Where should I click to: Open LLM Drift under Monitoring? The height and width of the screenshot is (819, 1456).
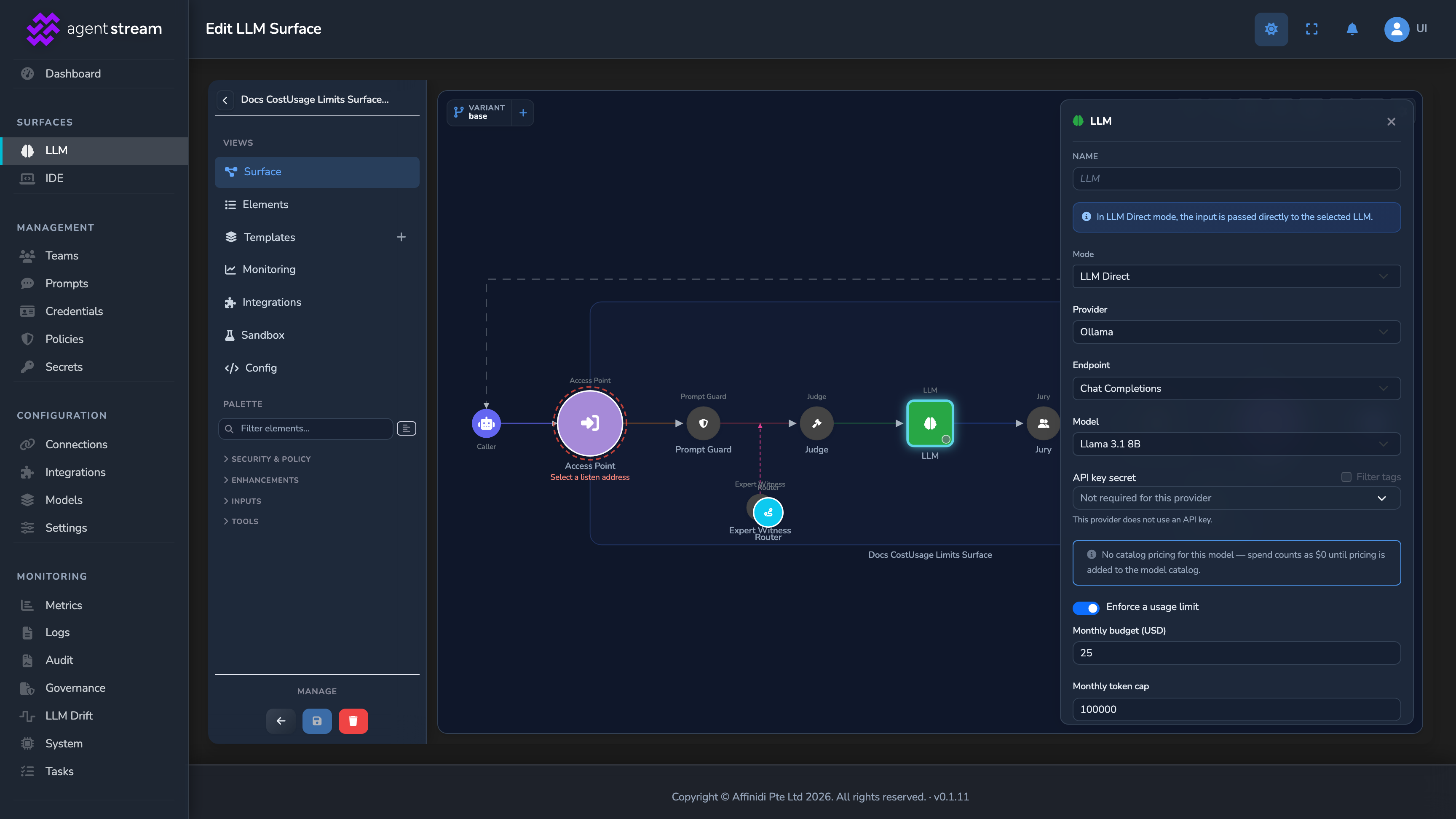94,715
